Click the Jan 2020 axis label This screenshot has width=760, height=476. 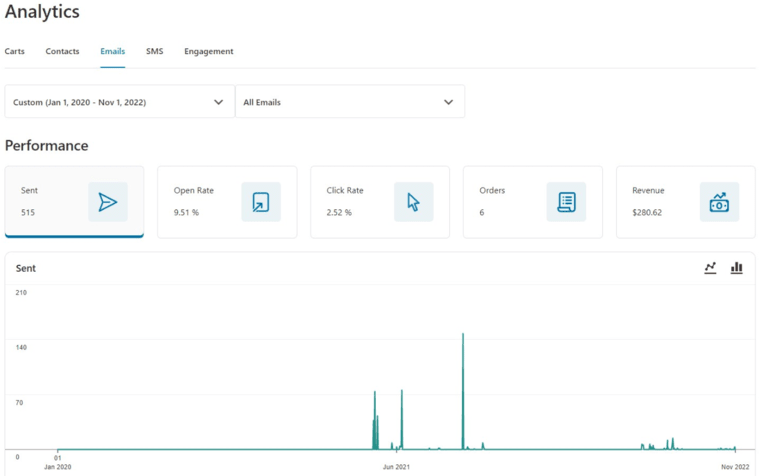pos(58,467)
